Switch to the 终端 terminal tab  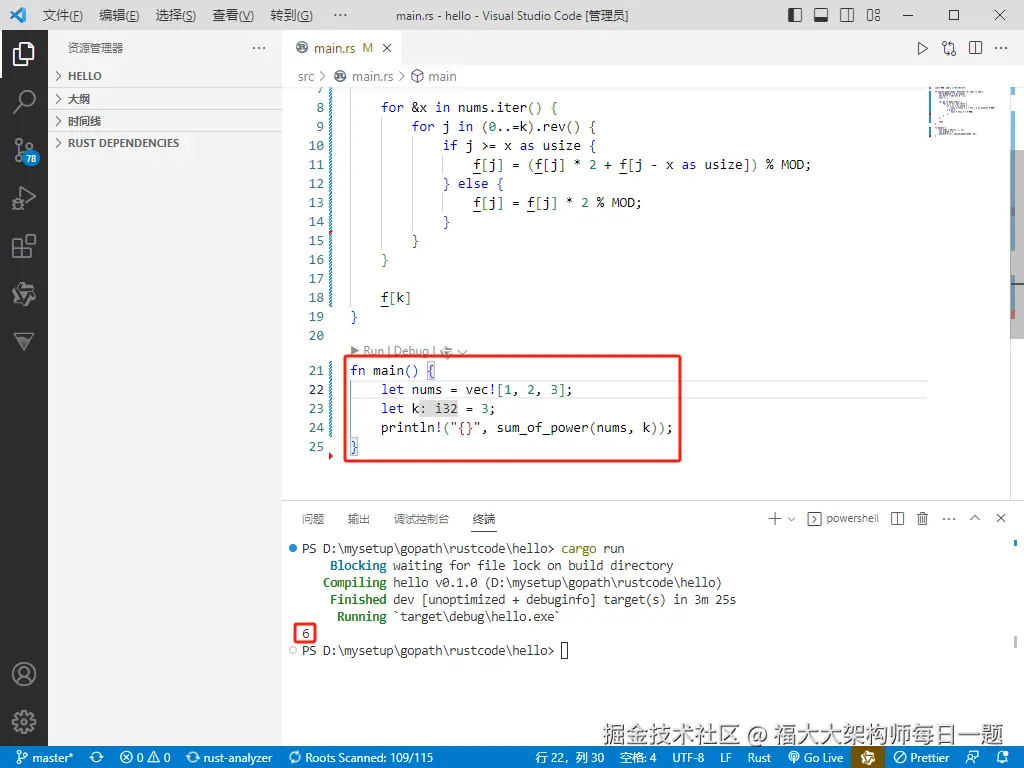point(484,519)
